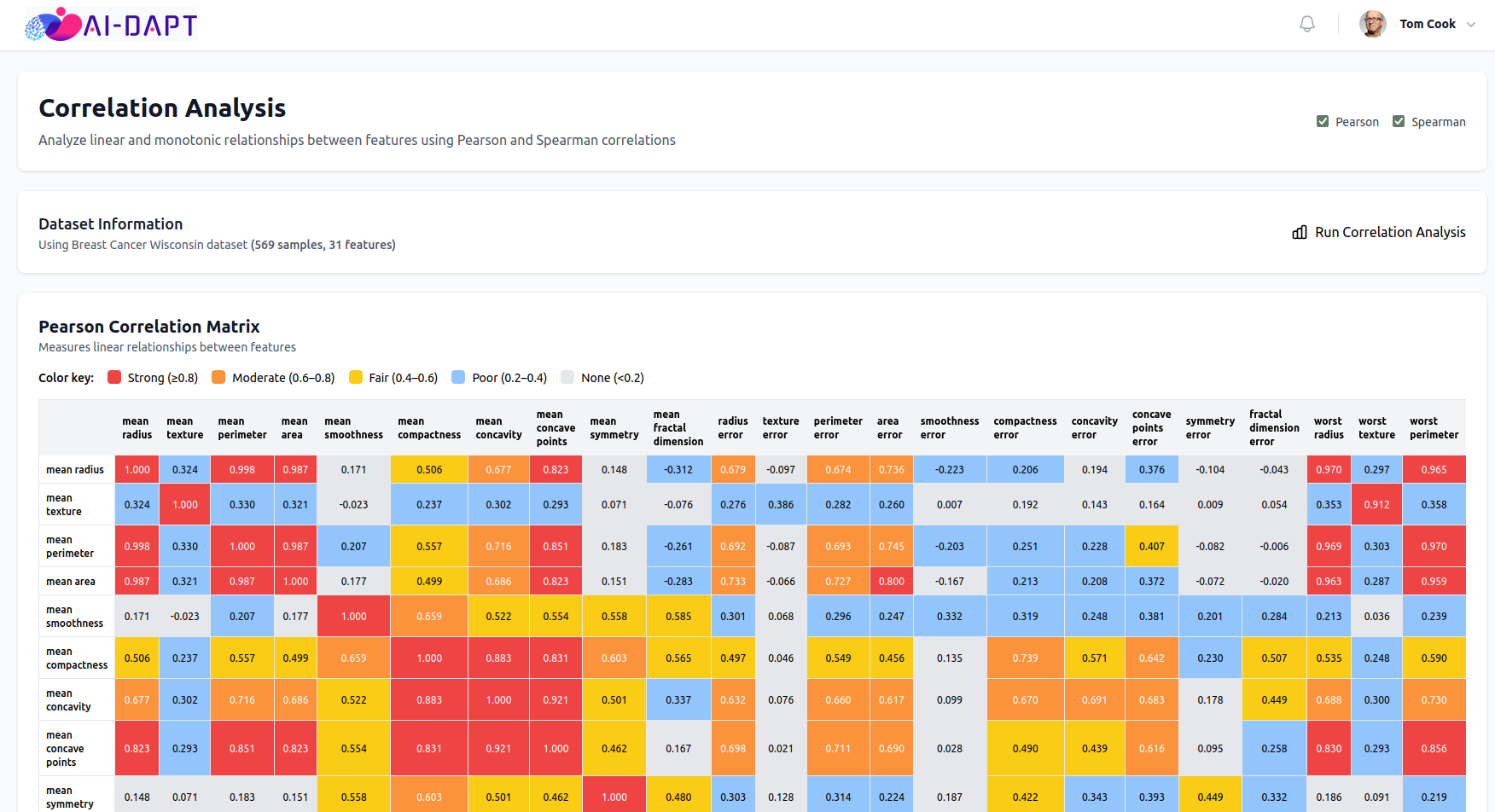Screen dimensions: 1495x812
Task: Click the red Strong color key swatch
Action: [x=114, y=377]
